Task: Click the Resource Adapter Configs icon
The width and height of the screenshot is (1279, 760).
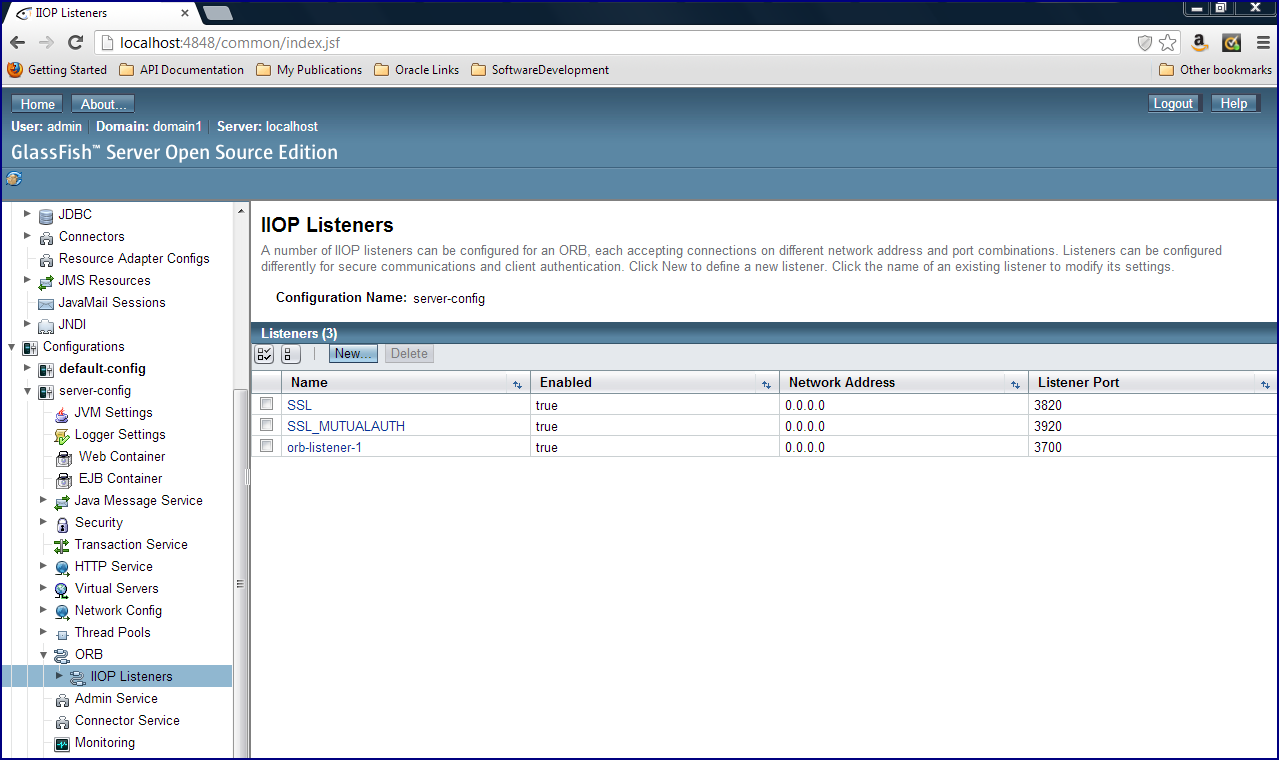Action: click(x=46, y=259)
